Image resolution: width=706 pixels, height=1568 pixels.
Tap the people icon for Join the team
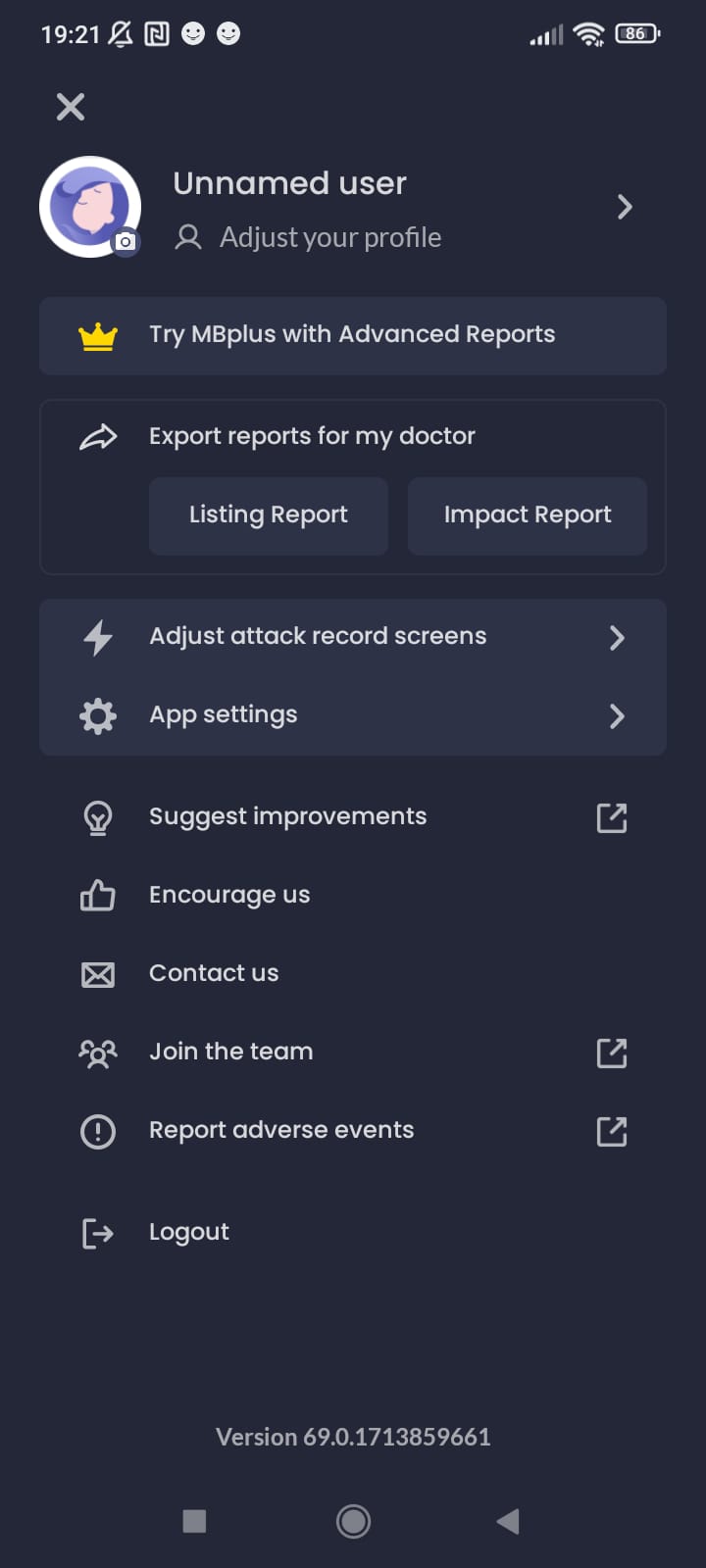click(x=98, y=1053)
